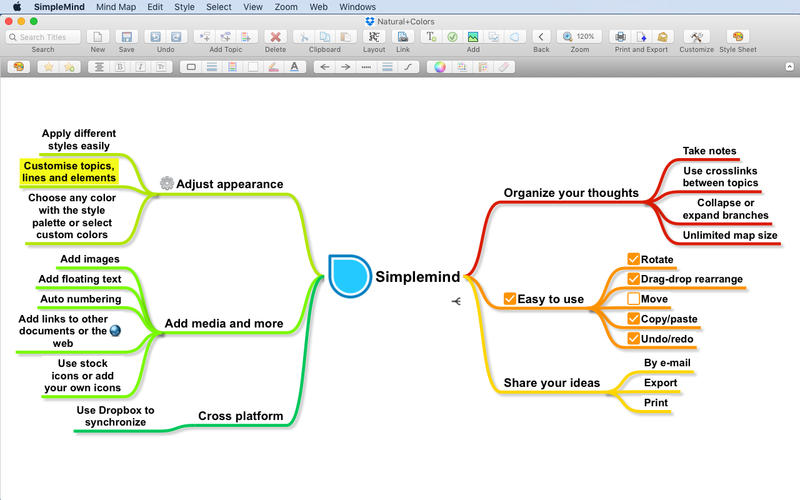Click the globe link icon on topic
The height and width of the screenshot is (500, 800).
[115, 331]
